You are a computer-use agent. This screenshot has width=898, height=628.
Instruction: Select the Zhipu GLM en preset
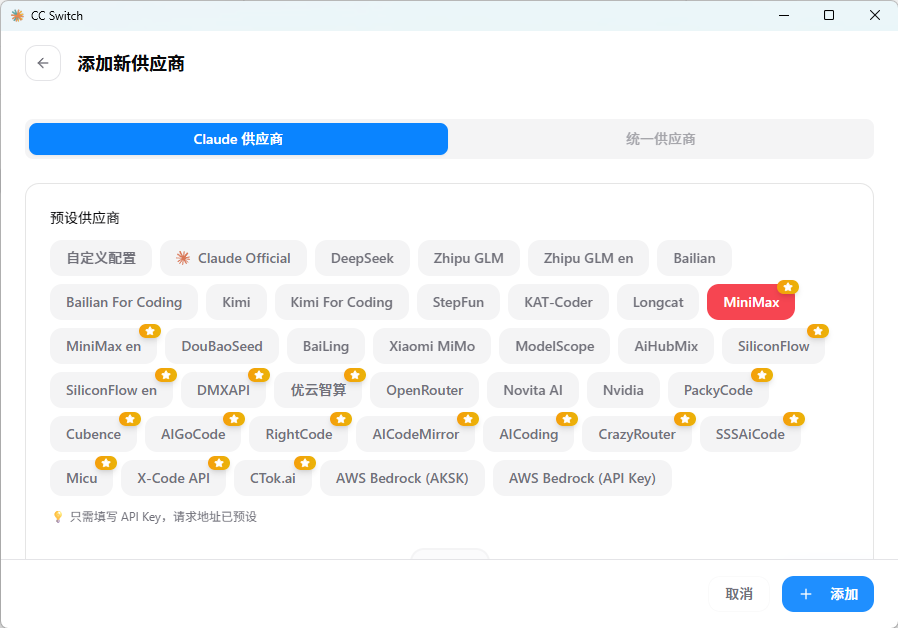pos(588,258)
